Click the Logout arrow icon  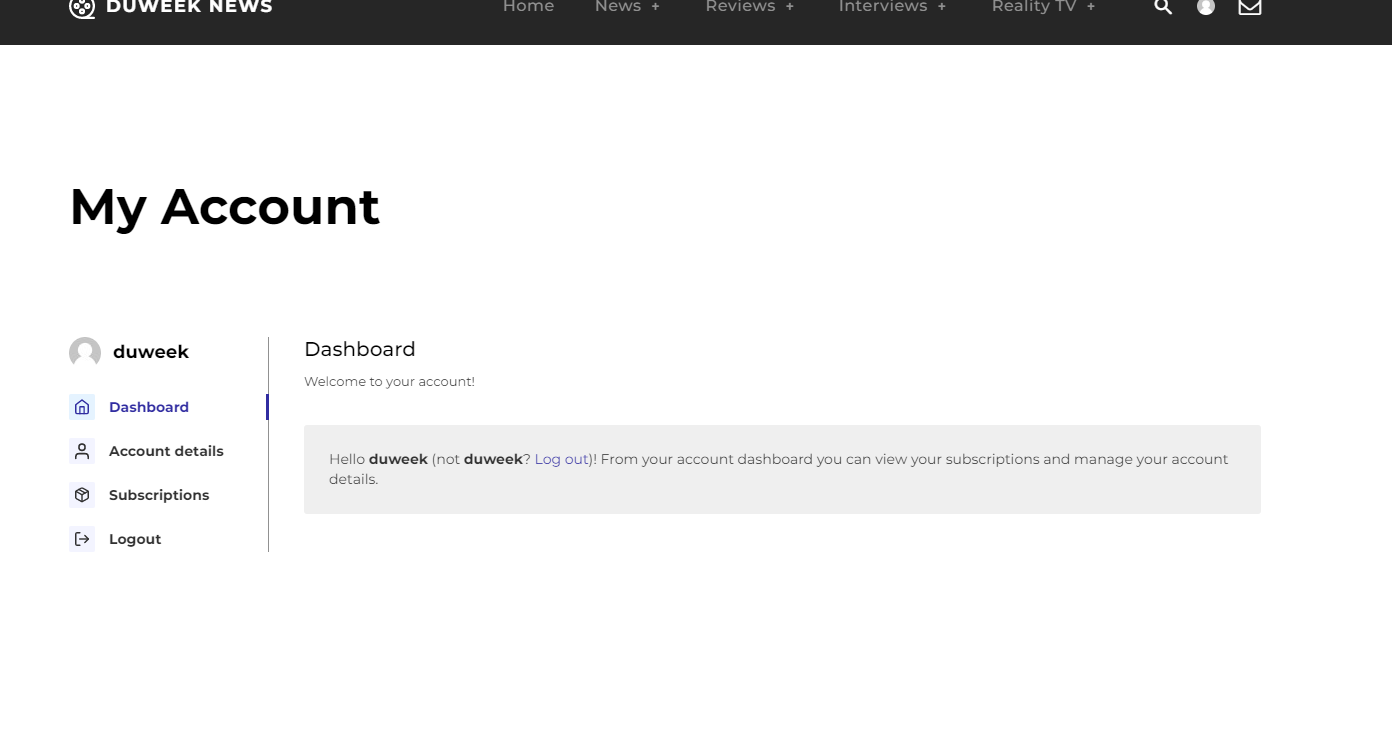point(82,539)
